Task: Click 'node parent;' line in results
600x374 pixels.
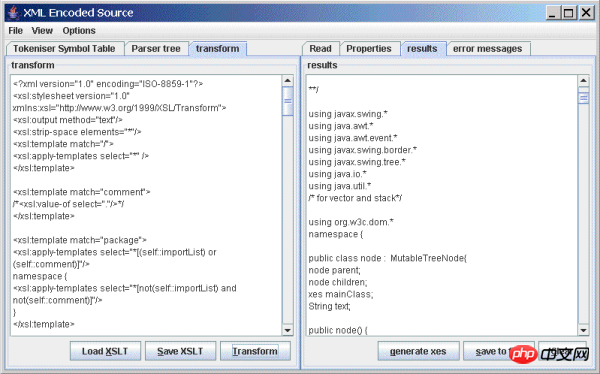Action: click(334, 270)
